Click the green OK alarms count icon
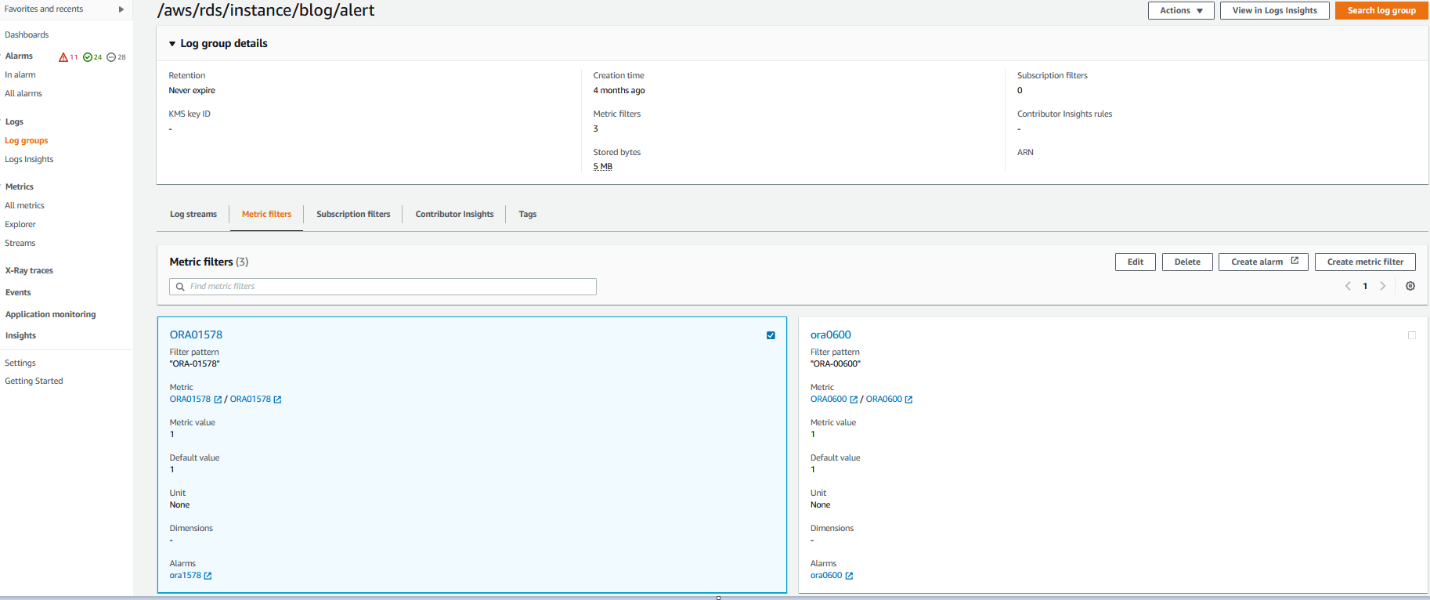1430x600 pixels. point(87,57)
